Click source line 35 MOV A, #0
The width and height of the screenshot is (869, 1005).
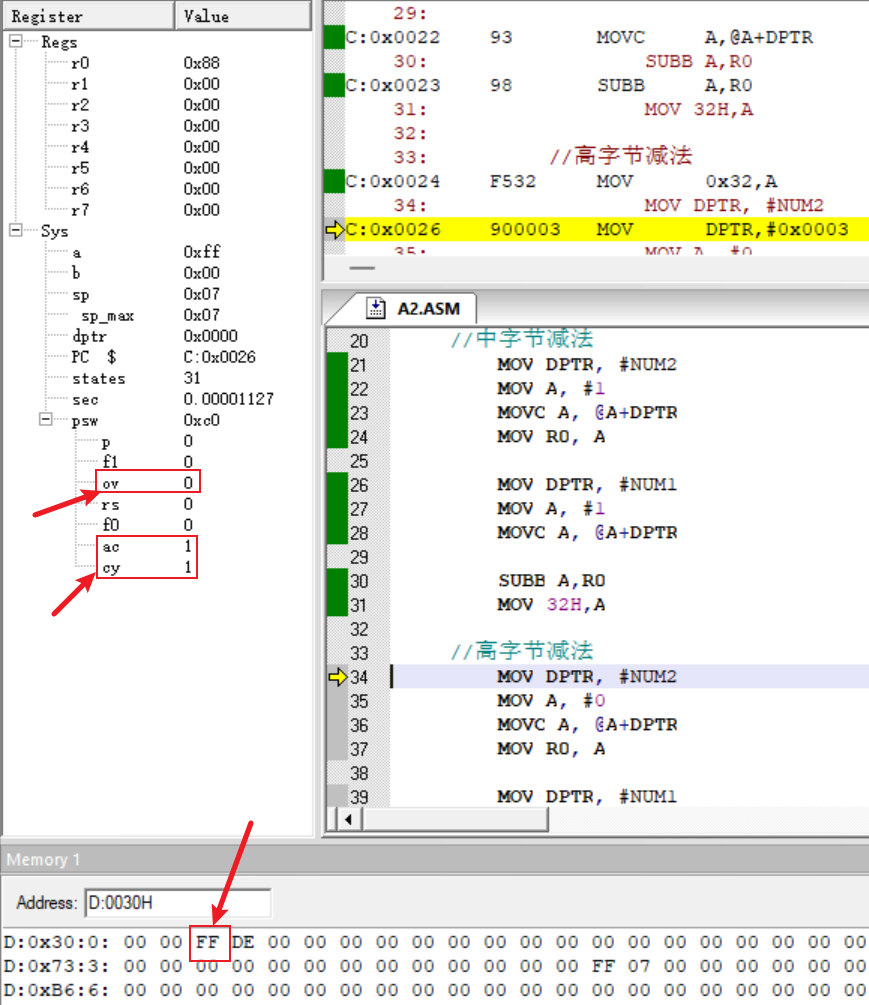coord(551,701)
